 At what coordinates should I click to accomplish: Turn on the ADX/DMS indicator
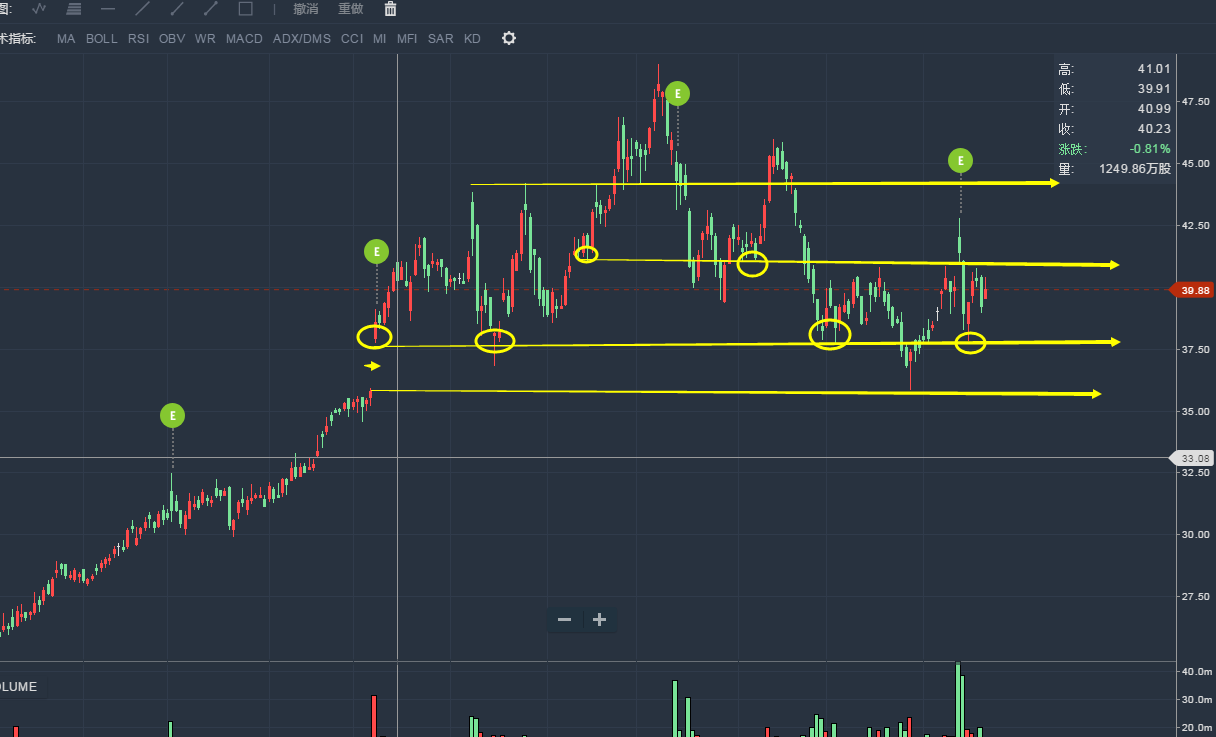pyautogui.click(x=301, y=39)
